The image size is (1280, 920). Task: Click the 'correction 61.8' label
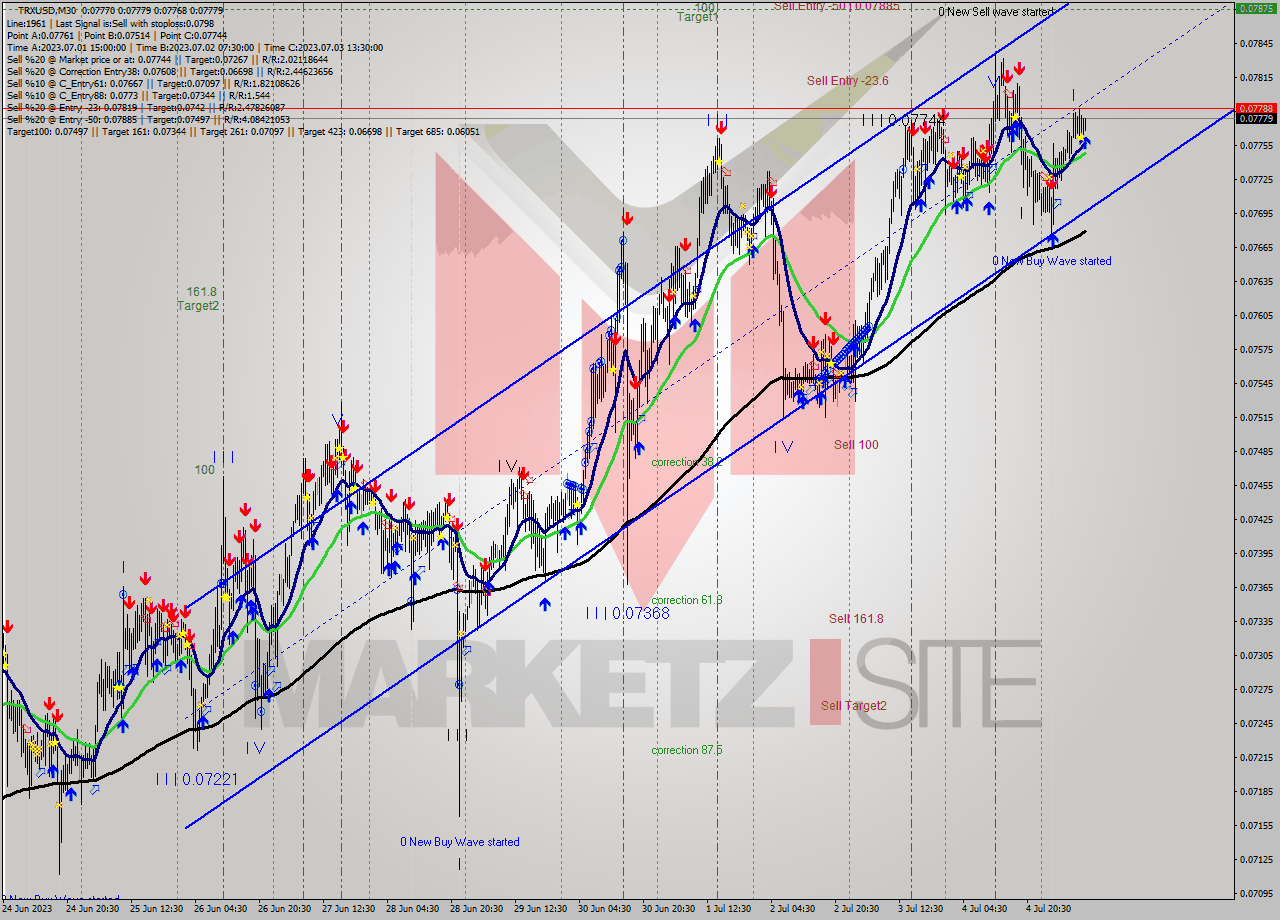pos(686,600)
